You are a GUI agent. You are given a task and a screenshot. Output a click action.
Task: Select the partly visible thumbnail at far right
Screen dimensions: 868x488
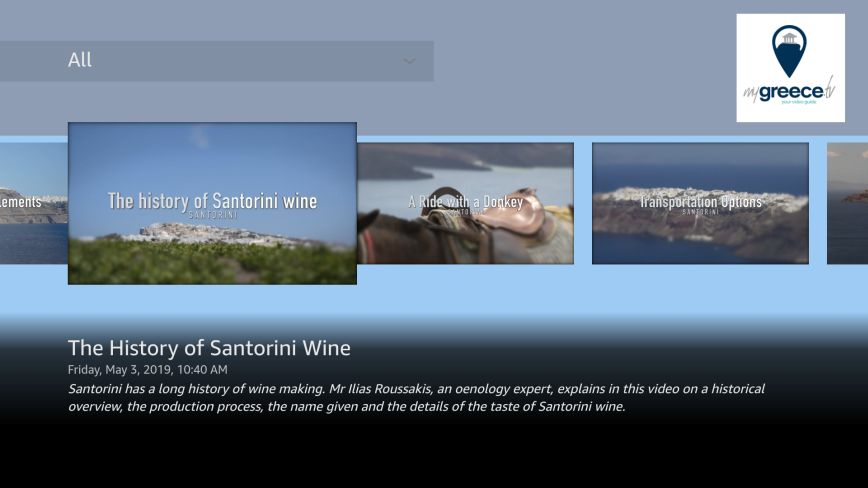[848, 203]
